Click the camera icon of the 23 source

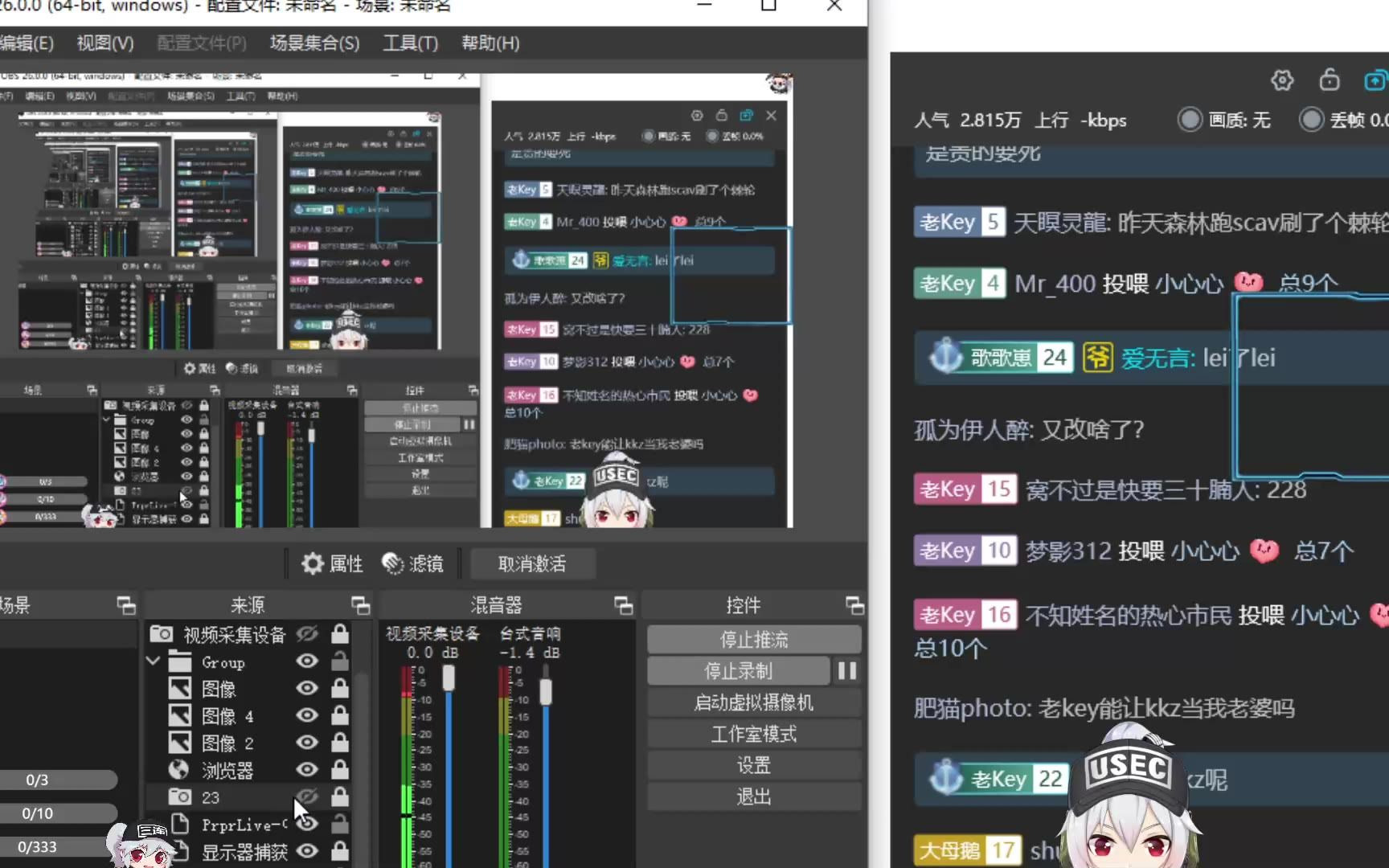pos(181,796)
